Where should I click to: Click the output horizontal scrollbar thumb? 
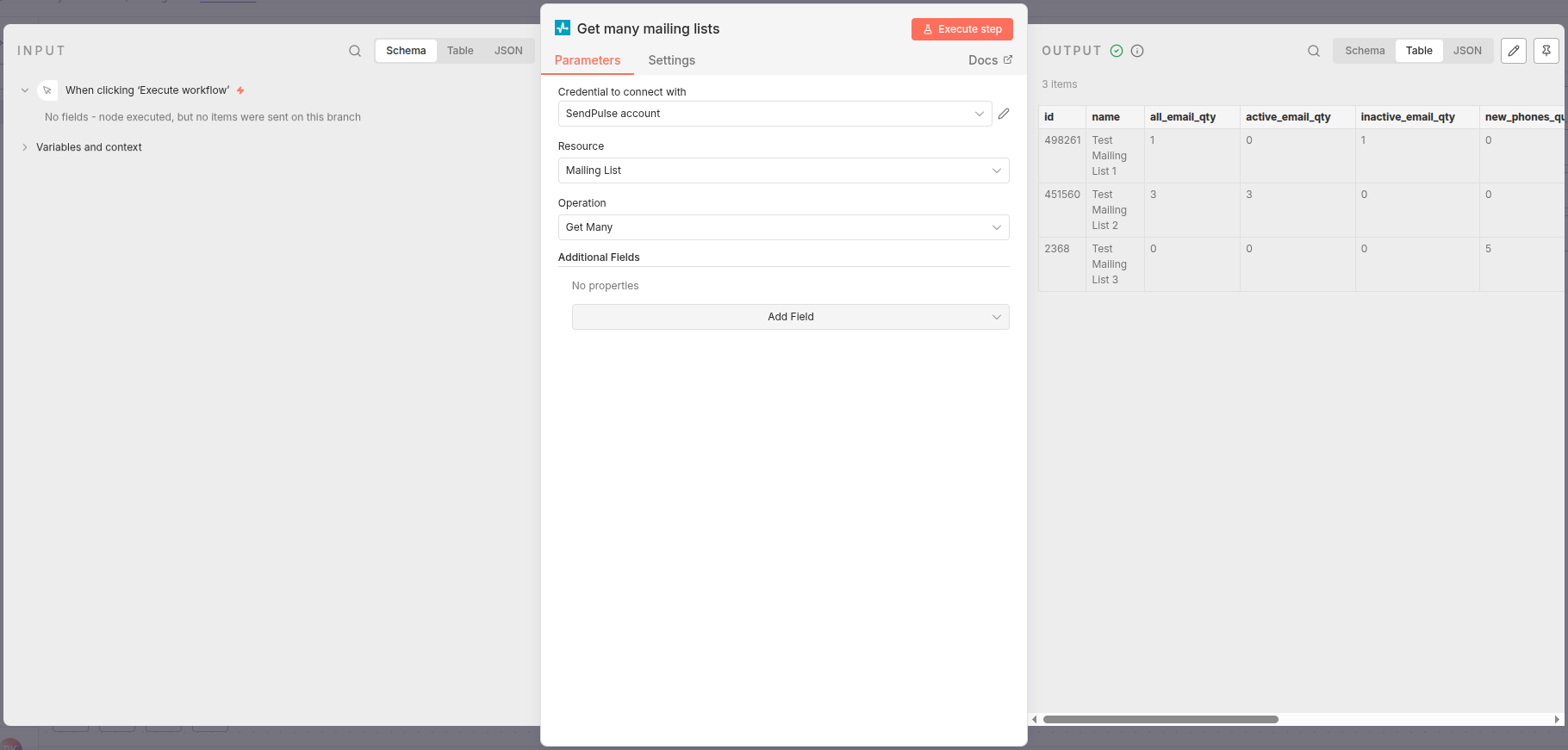tap(1160, 719)
